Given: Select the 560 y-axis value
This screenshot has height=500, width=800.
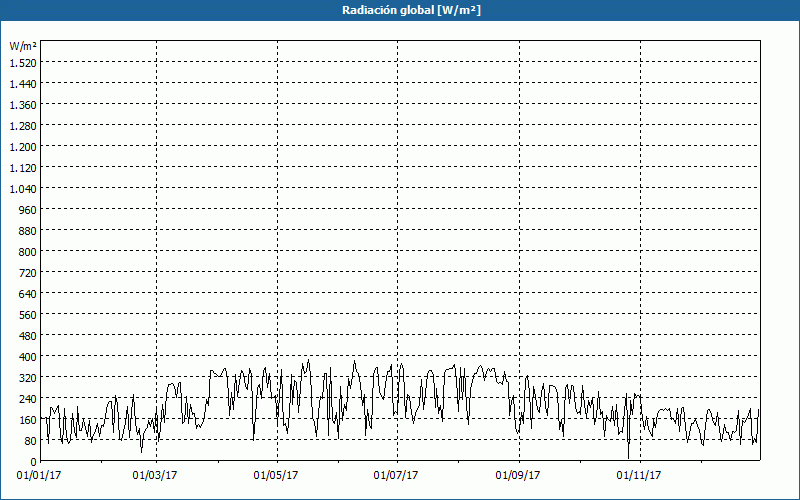Looking at the screenshot, I should (28, 315).
